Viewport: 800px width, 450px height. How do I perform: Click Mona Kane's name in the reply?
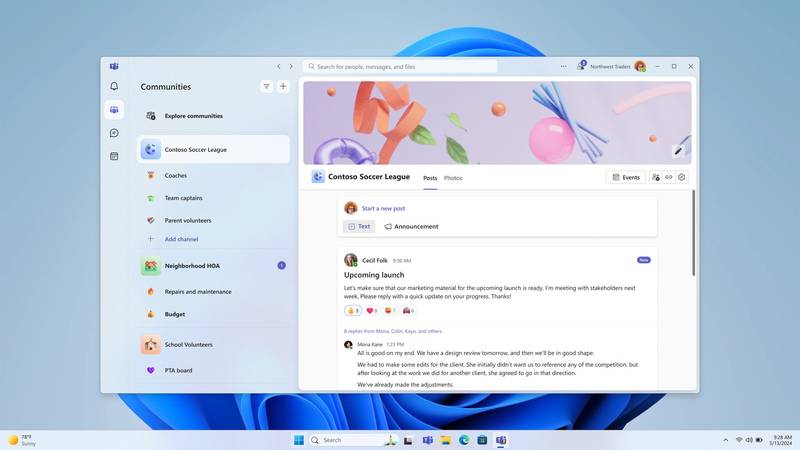pos(370,344)
